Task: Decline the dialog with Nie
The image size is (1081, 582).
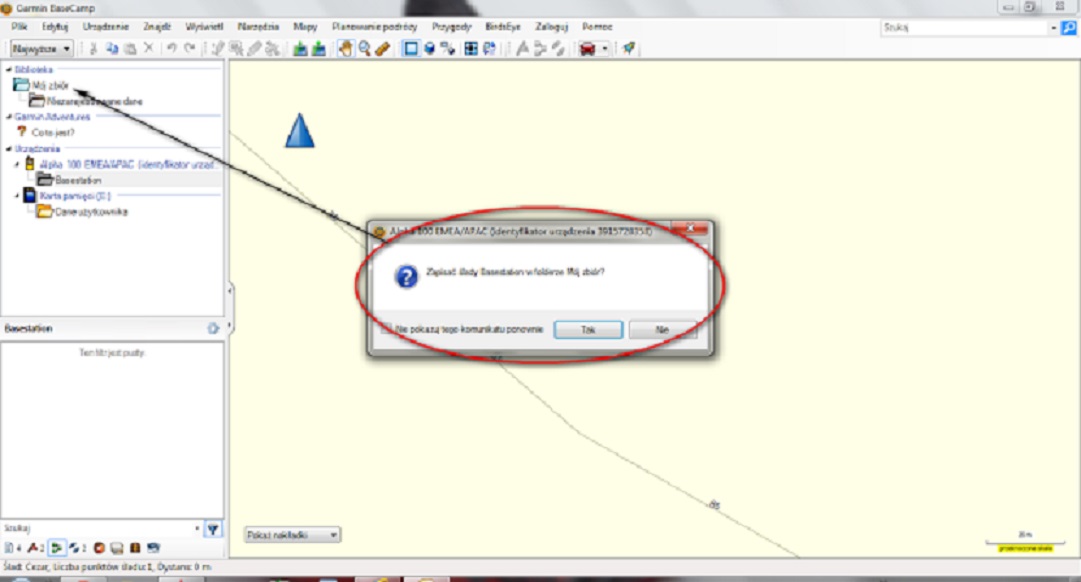Action: tap(662, 330)
